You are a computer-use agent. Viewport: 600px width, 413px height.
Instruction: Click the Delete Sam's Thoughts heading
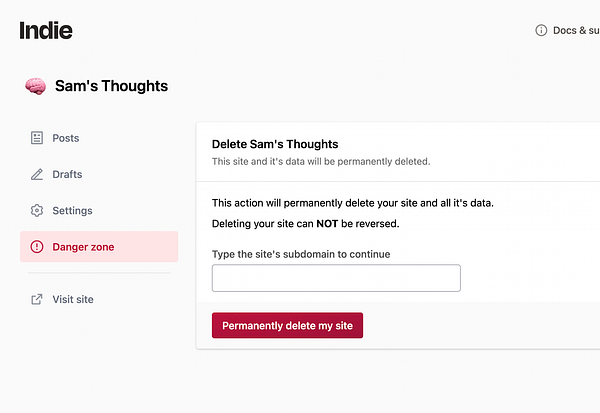[275, 144]
